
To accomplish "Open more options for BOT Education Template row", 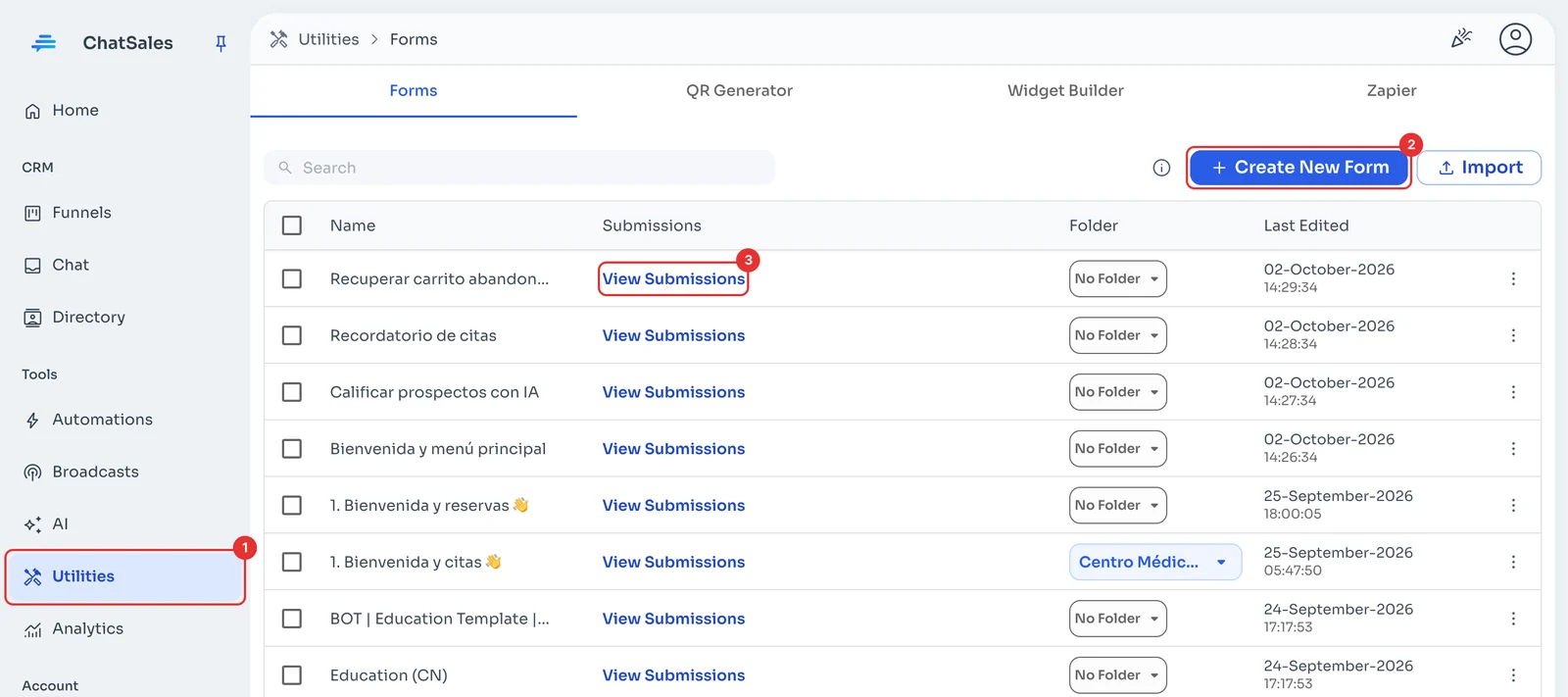I will pos(1513,619).
